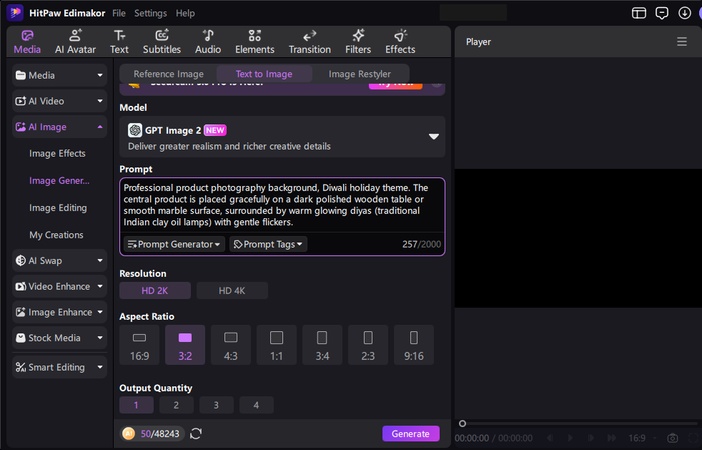Open the Transition tool

point(309,42)
